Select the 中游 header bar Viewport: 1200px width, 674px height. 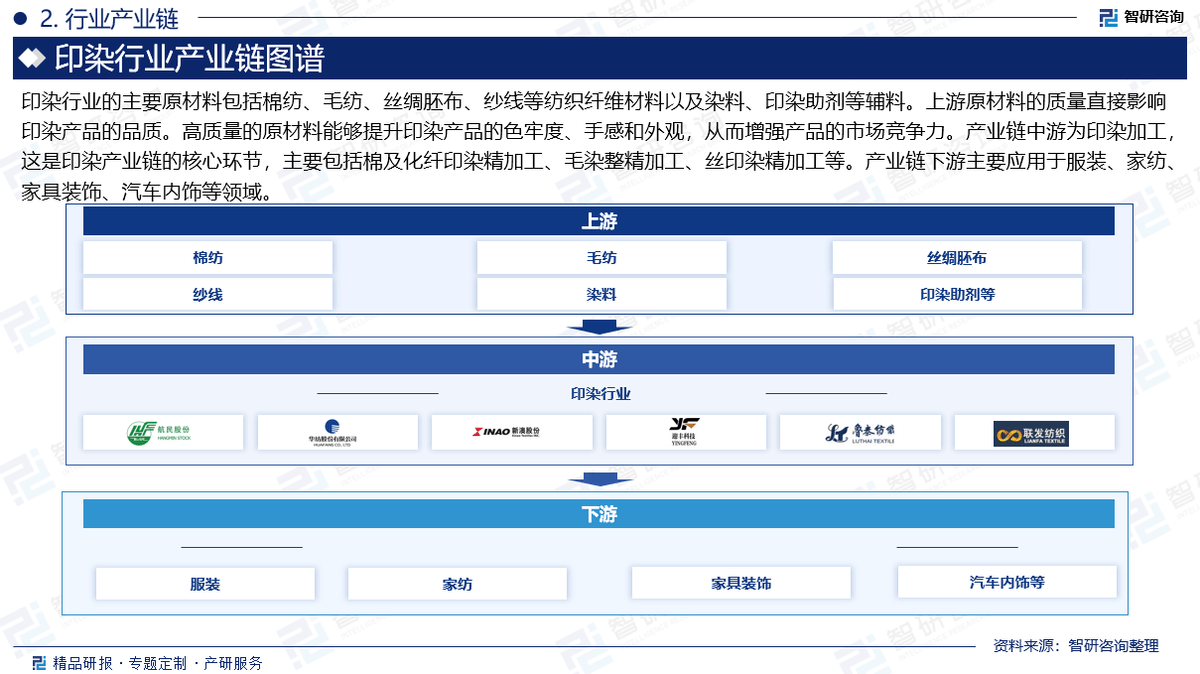click(x=598, y=359)
